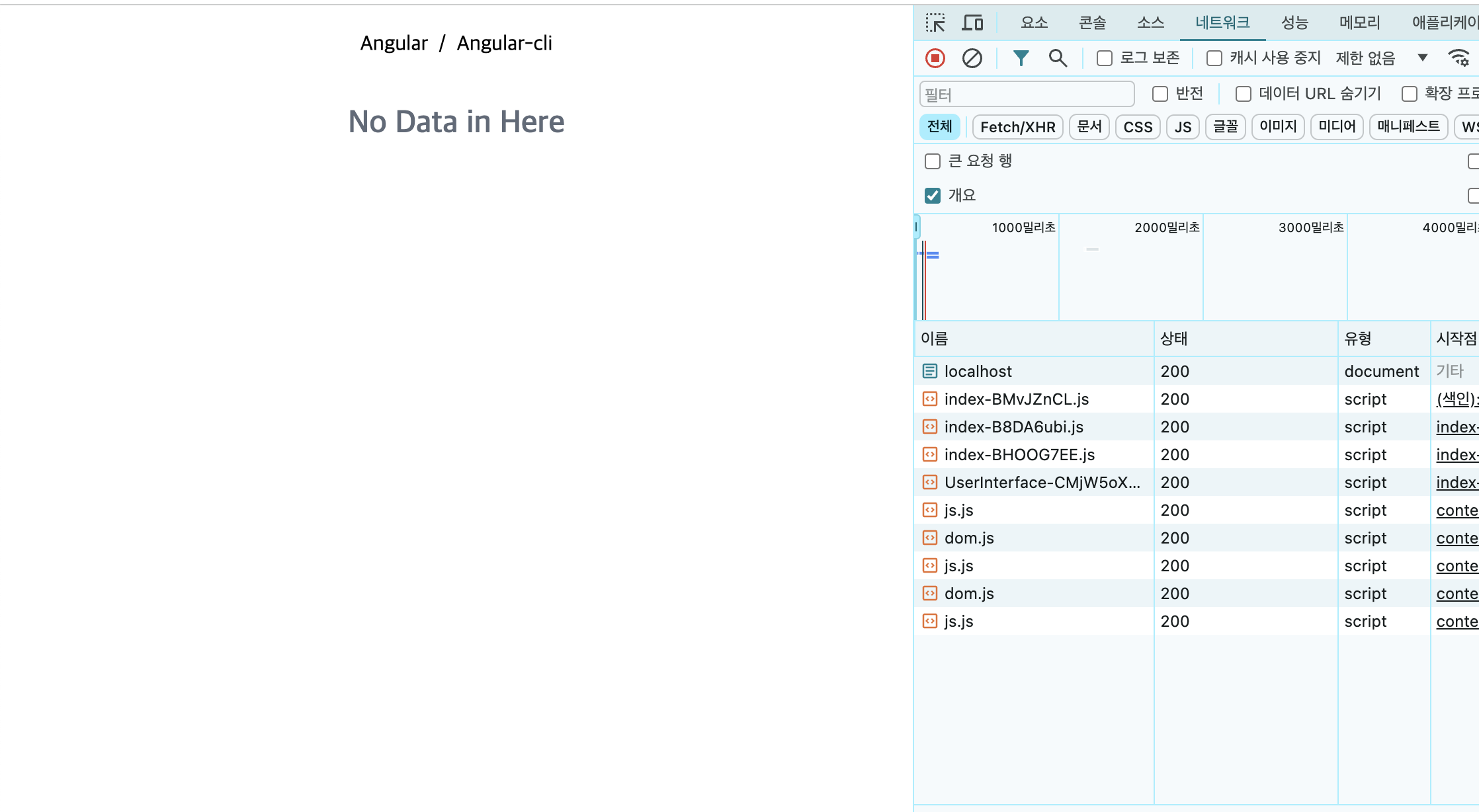This screenshot has height=812, width=1479.
Task: Toggle the device toolbar icon
Action: (972, 23)
